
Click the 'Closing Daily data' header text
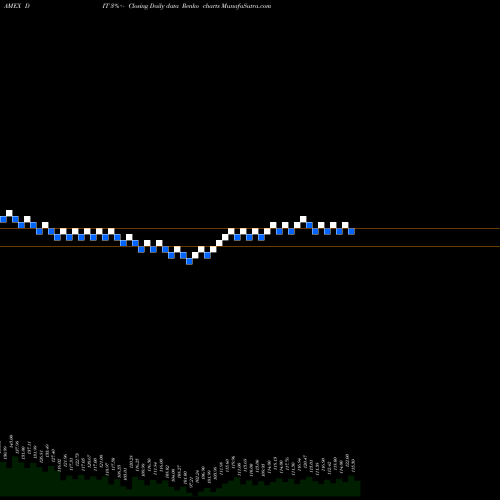[154, 6]
